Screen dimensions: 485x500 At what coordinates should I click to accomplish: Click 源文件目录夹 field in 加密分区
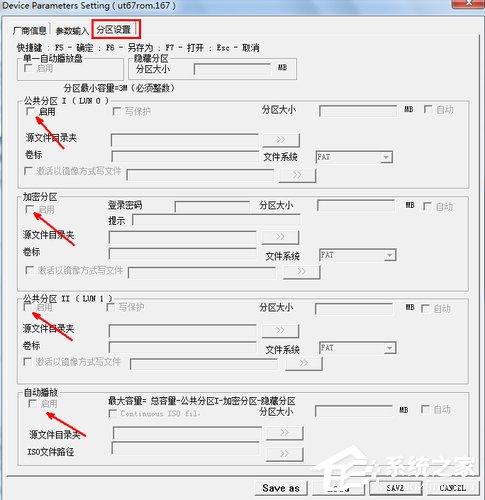(x=183, y=237)
